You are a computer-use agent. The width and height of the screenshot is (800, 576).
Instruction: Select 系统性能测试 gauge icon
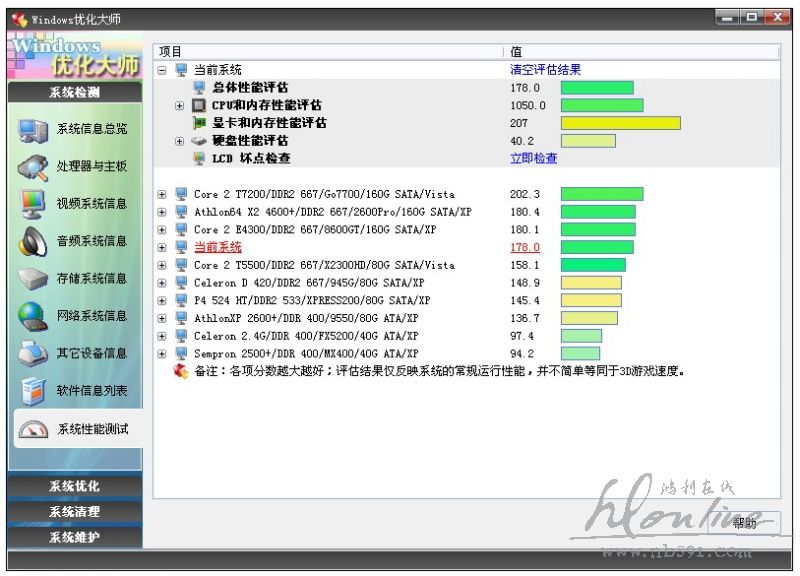(33, 430)
